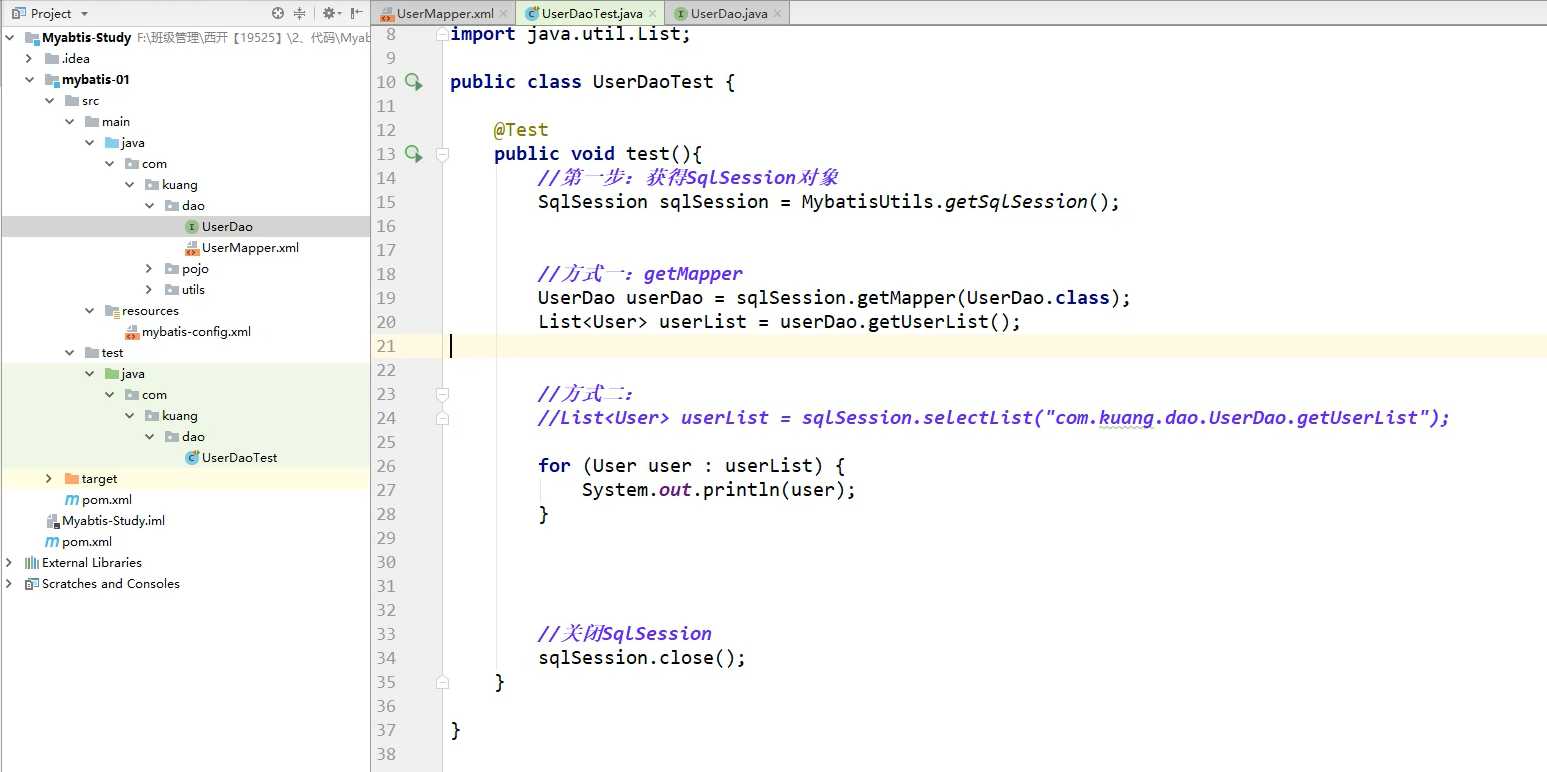Expand the .idea folder
Screen dimensions: 1547x772
[29, 59]
